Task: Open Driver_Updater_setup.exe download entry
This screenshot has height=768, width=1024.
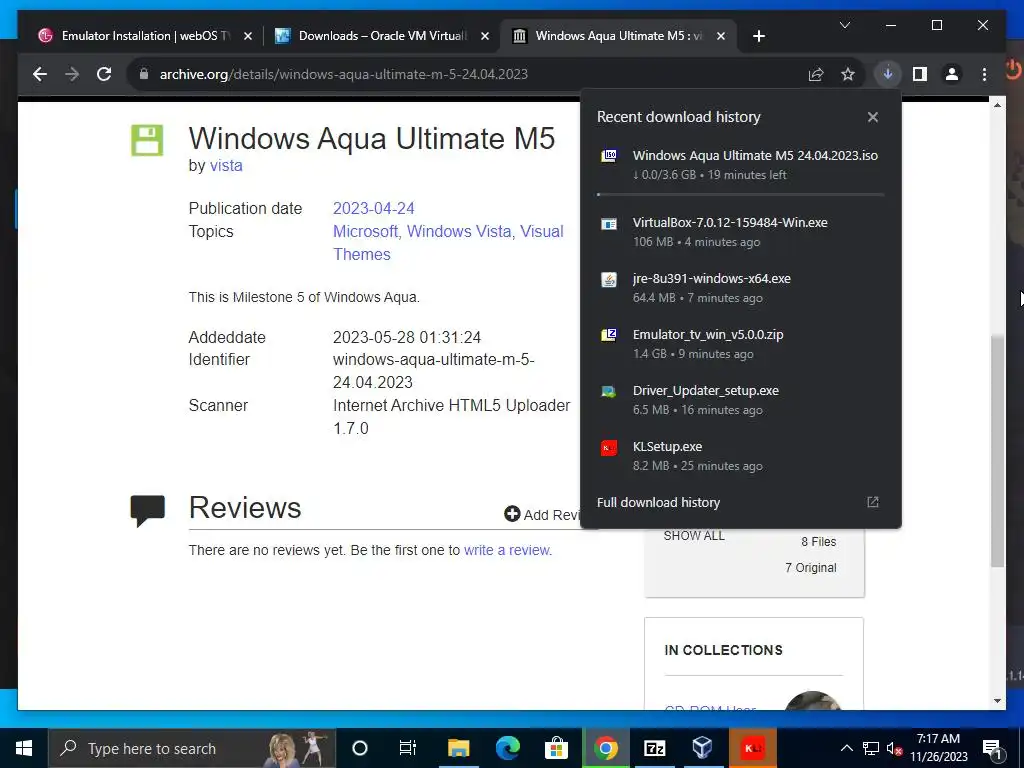Action: [741, 400]
